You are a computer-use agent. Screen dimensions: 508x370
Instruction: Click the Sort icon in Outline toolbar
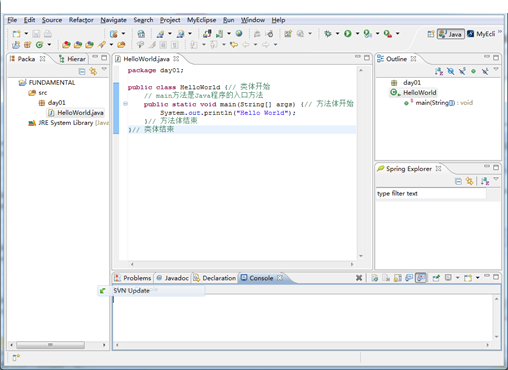(439, 71)
